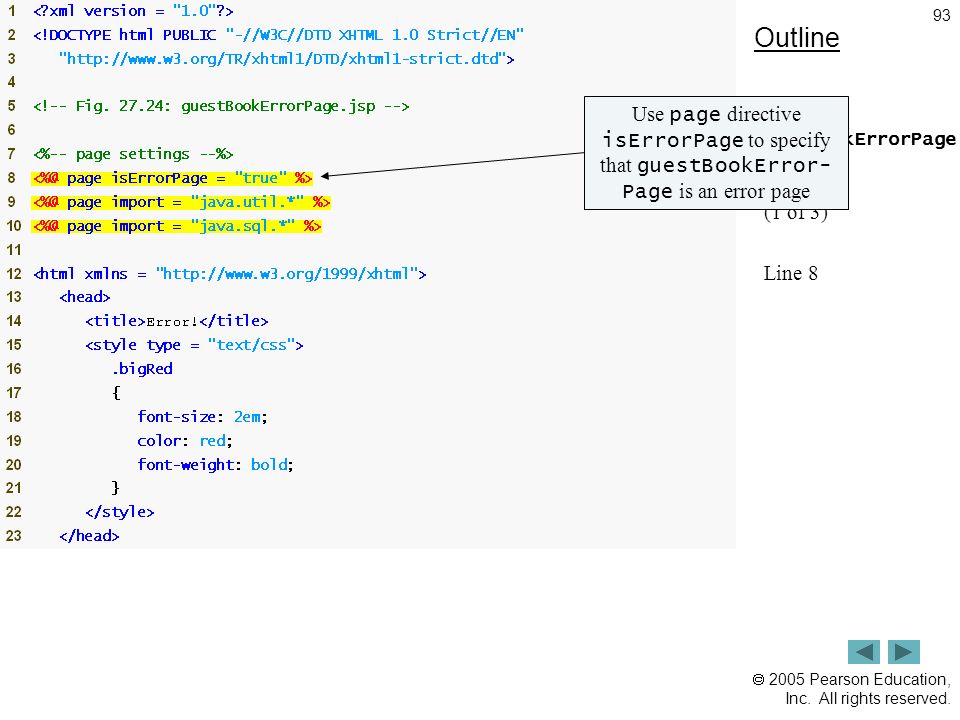This screenshot has height=720, width=960.
Task: Select the title Error! line
Action: (x=177, y=321)
